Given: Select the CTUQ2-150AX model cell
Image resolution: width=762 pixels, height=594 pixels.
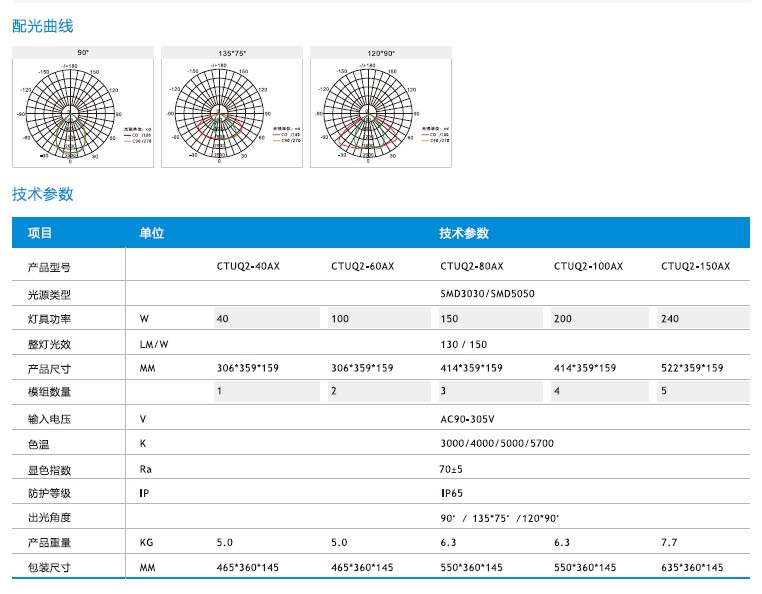Looking at the screenshot, I should 695,266.
